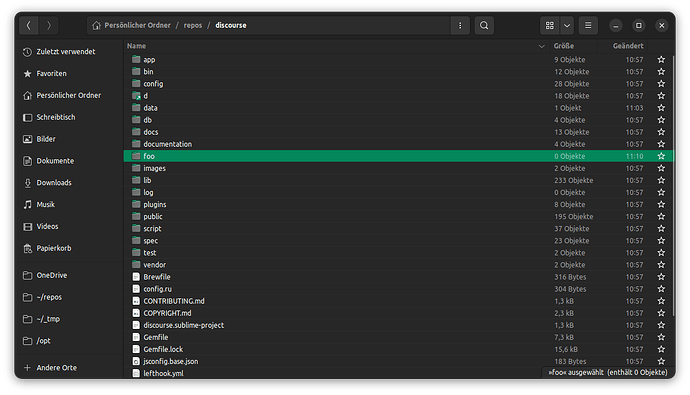Star the 'Brewfile' file

pyautogui.click(x=661, y=277)
